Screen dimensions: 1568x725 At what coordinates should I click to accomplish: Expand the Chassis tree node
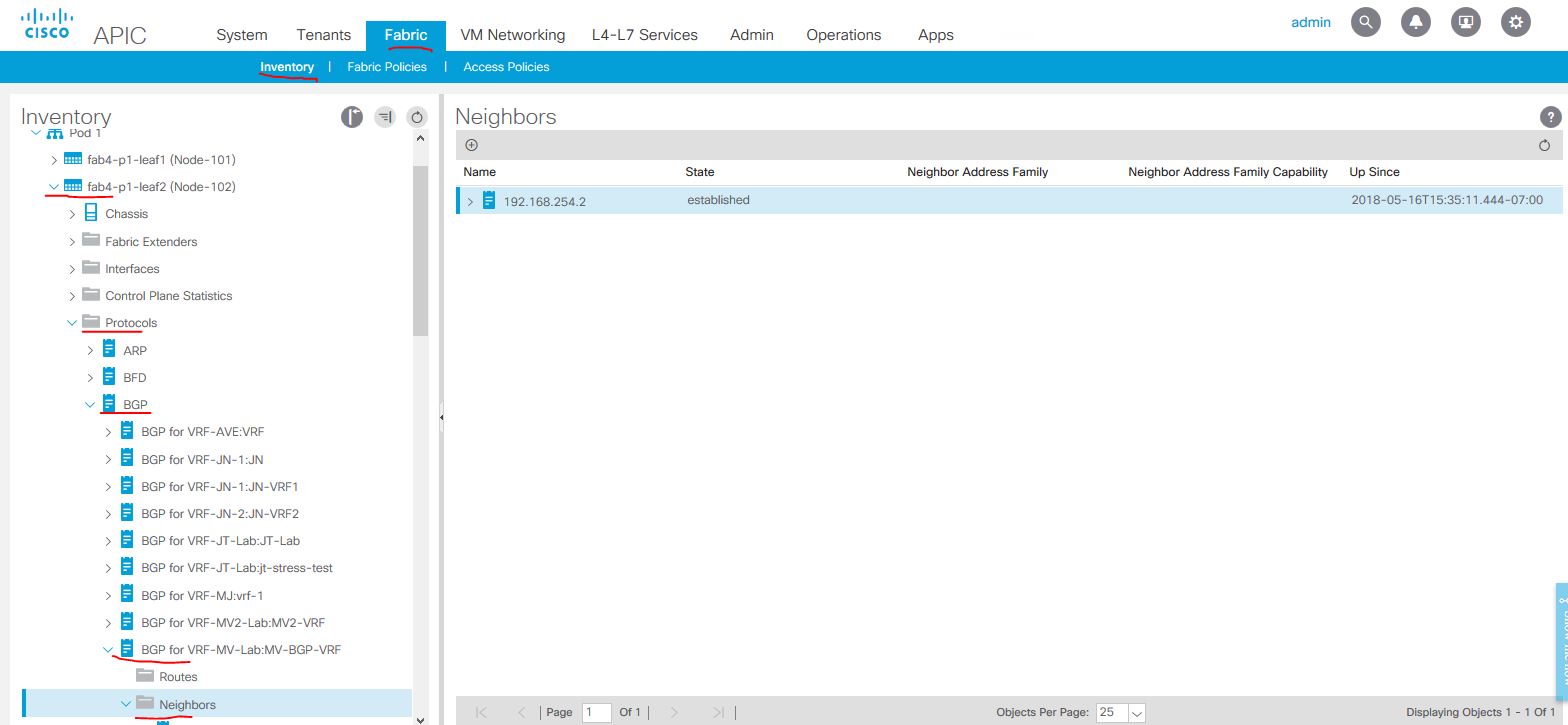click(72, 214)
